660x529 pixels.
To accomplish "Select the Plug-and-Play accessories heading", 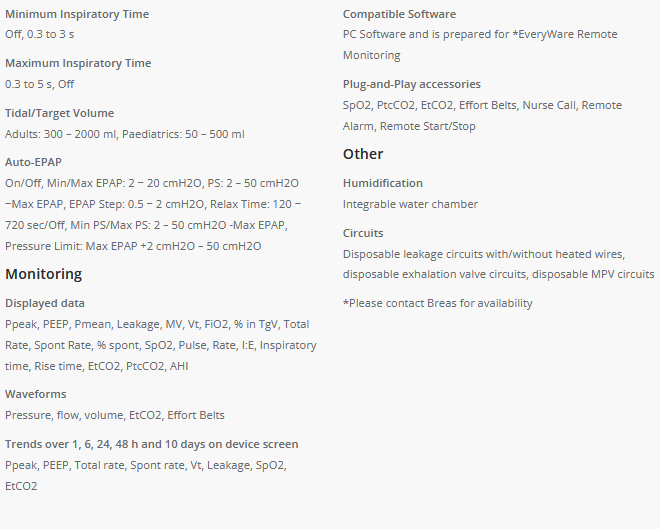I will tap(411, 84).
